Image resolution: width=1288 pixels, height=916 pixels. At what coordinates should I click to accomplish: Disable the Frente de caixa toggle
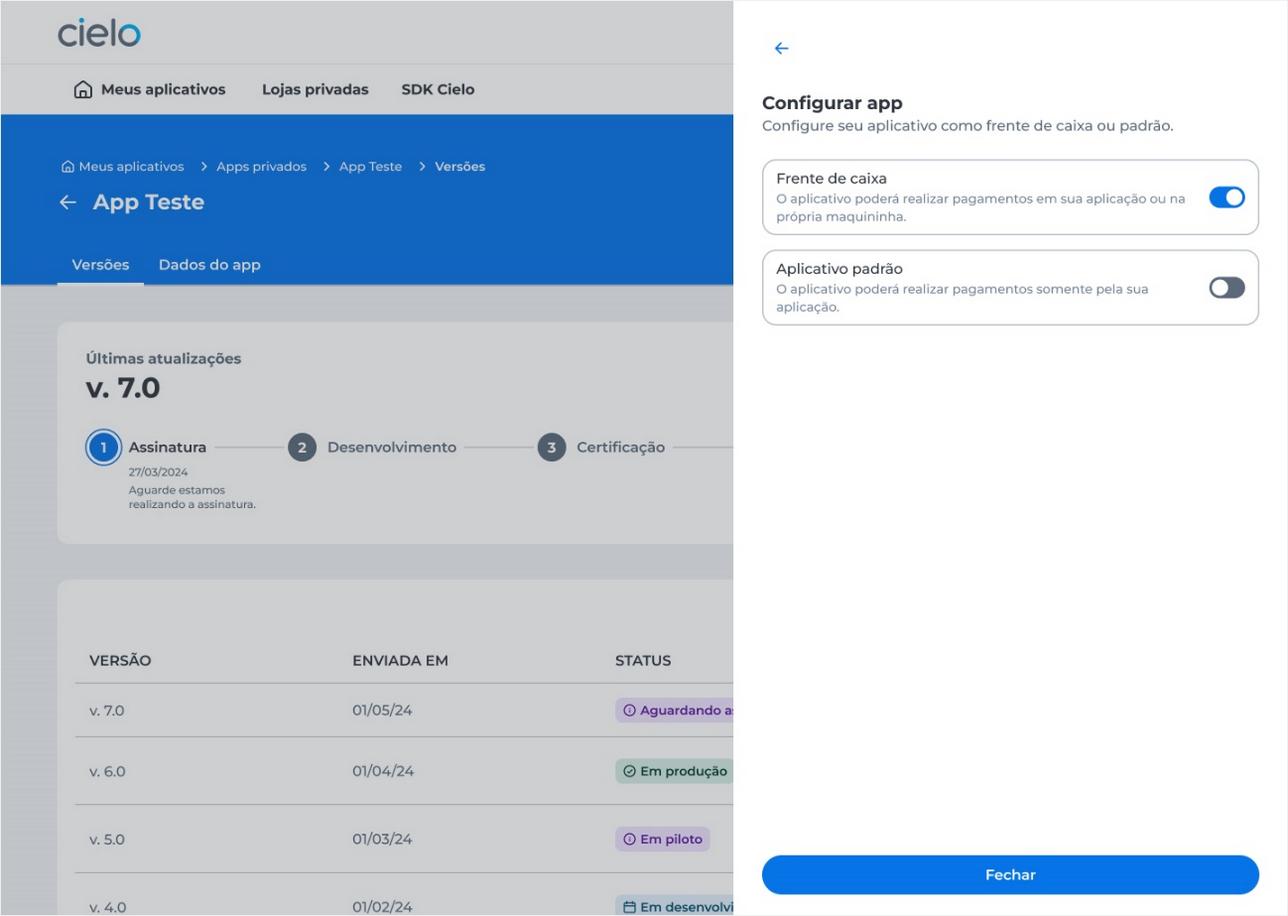coord(1226,198)
